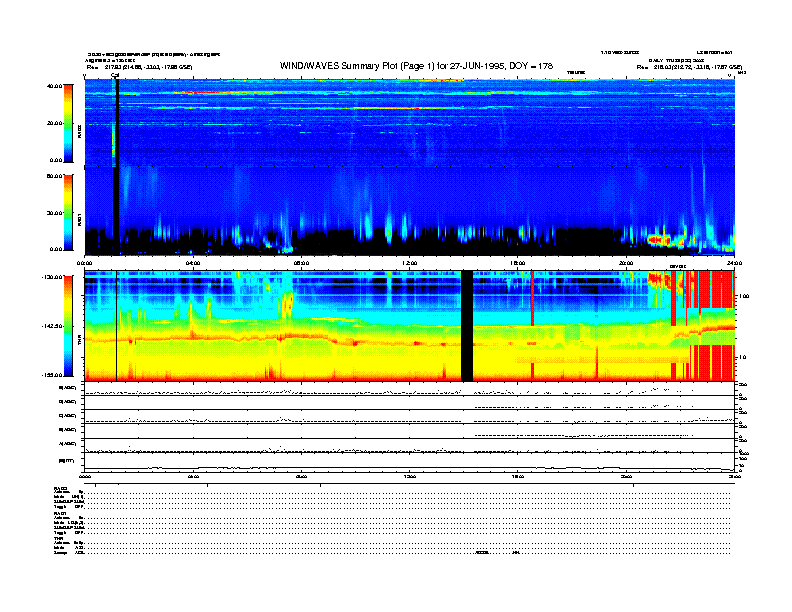792x612 pixels.
Task: Click the RAD1 panel color scale bar
Action: point(68,212)
